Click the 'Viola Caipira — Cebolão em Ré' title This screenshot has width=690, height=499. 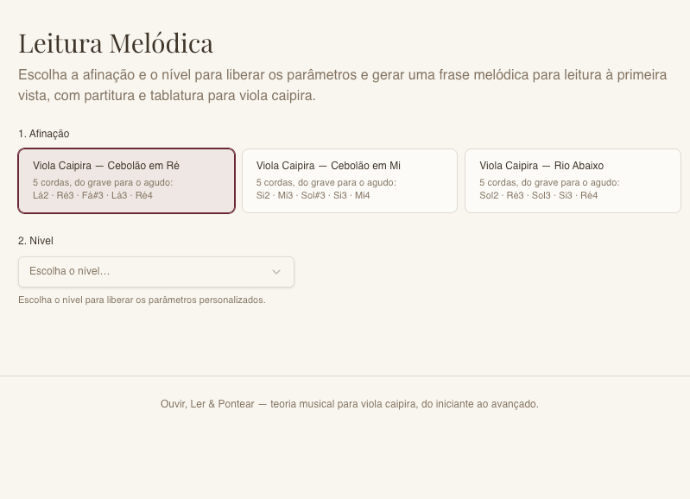click(106, 166)
